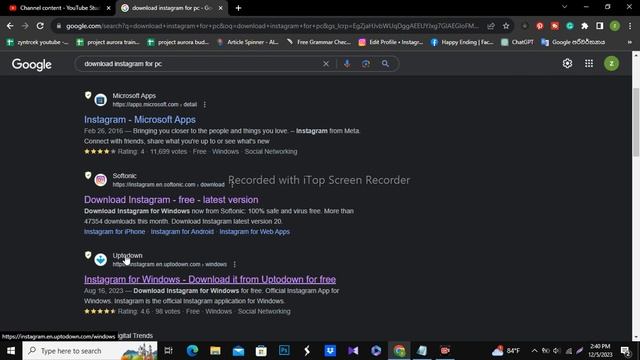640x360 pixels.
Task: Expand the tab search dropdown chevron
Action: (564, 7)
